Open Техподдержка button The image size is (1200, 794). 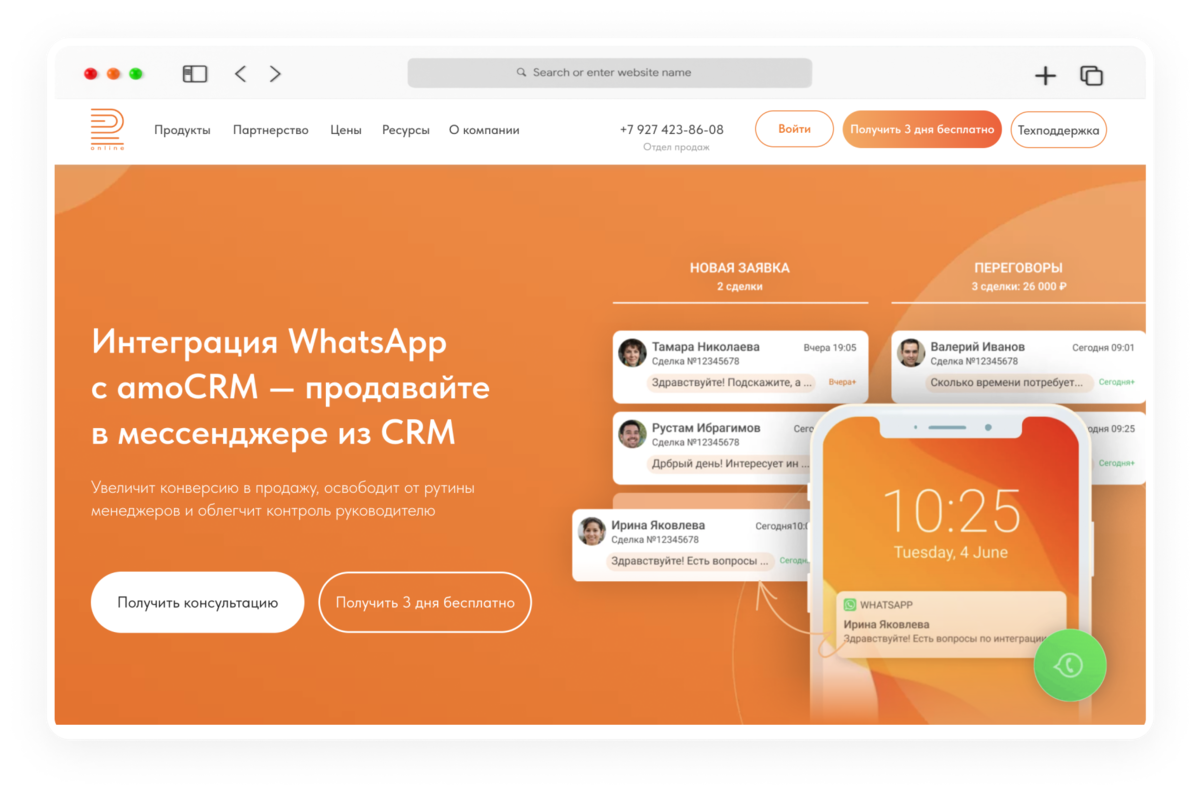[1059, 130]
